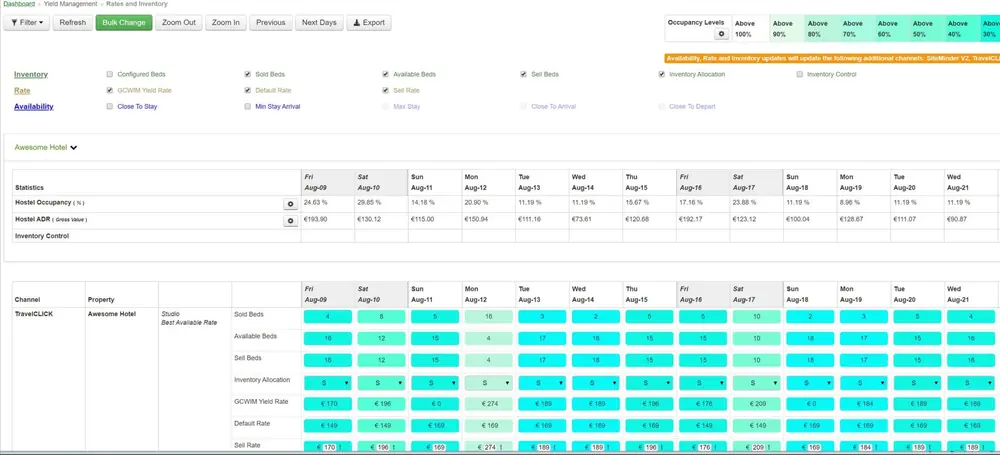Click Sold Beds cell for Mon Aug-12
1000x455 pixels.
click(x=489, y=317)
